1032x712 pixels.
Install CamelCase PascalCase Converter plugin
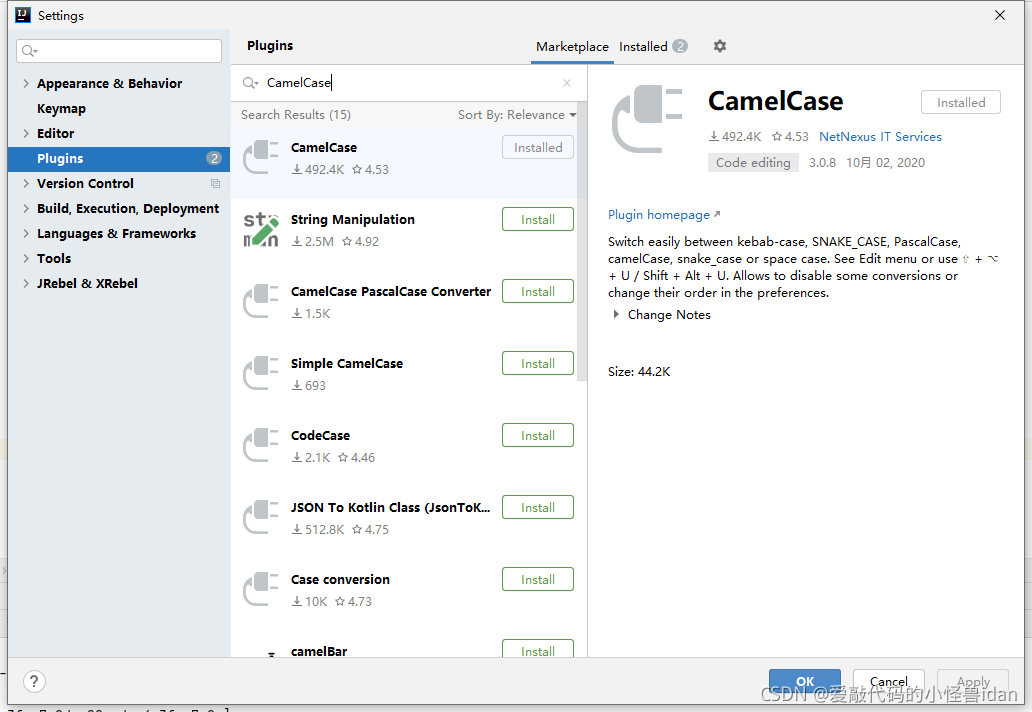pos(538,292)
